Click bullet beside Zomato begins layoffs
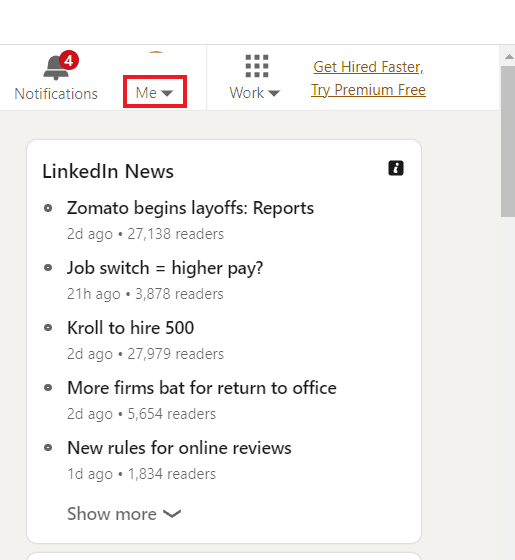 [48, 208]
